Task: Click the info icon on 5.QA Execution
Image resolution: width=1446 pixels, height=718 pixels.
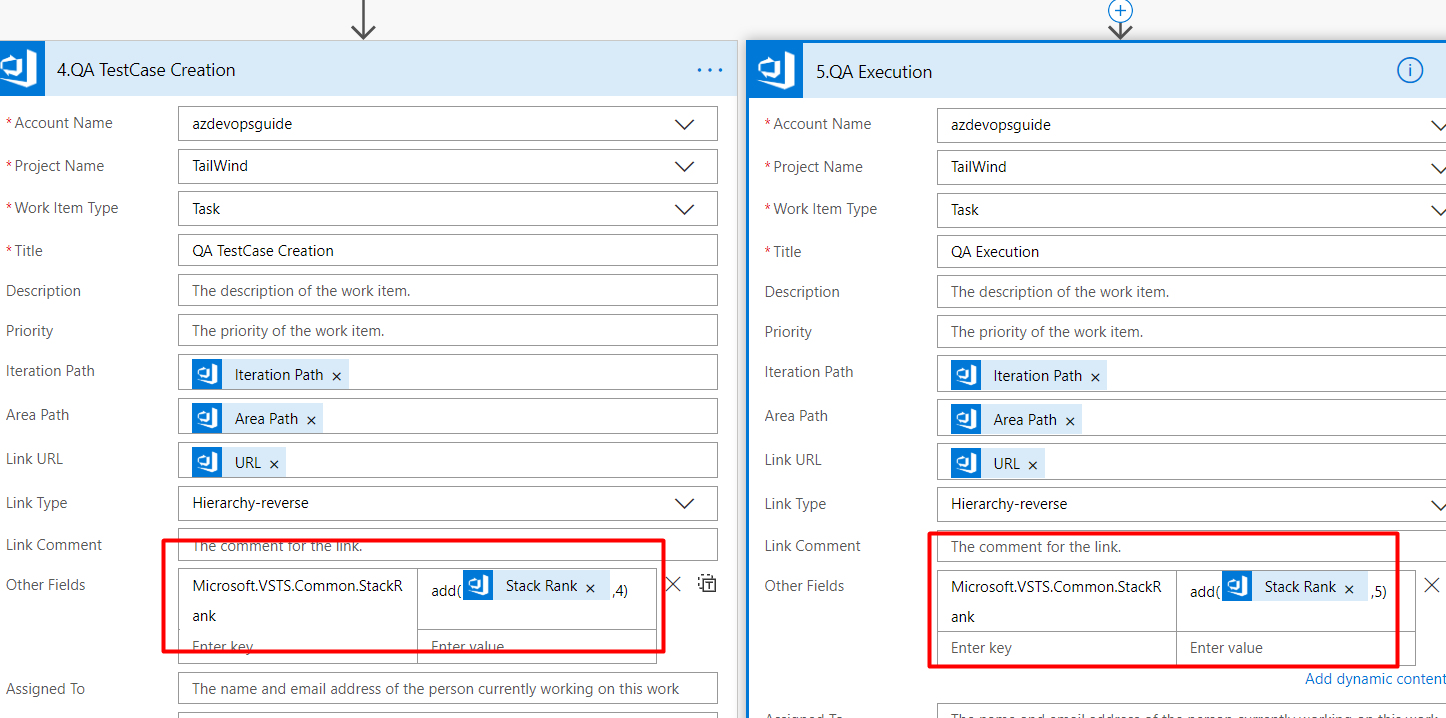Action: tap(1409, 71)
